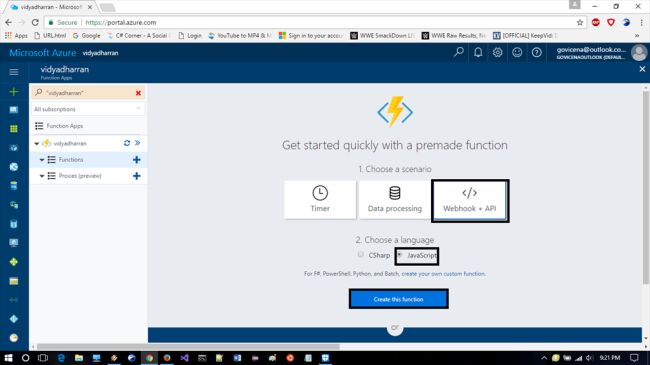Viewport: 650px width, 365px height.
Task: Add a new function with Functions plus
Action: 136,160
